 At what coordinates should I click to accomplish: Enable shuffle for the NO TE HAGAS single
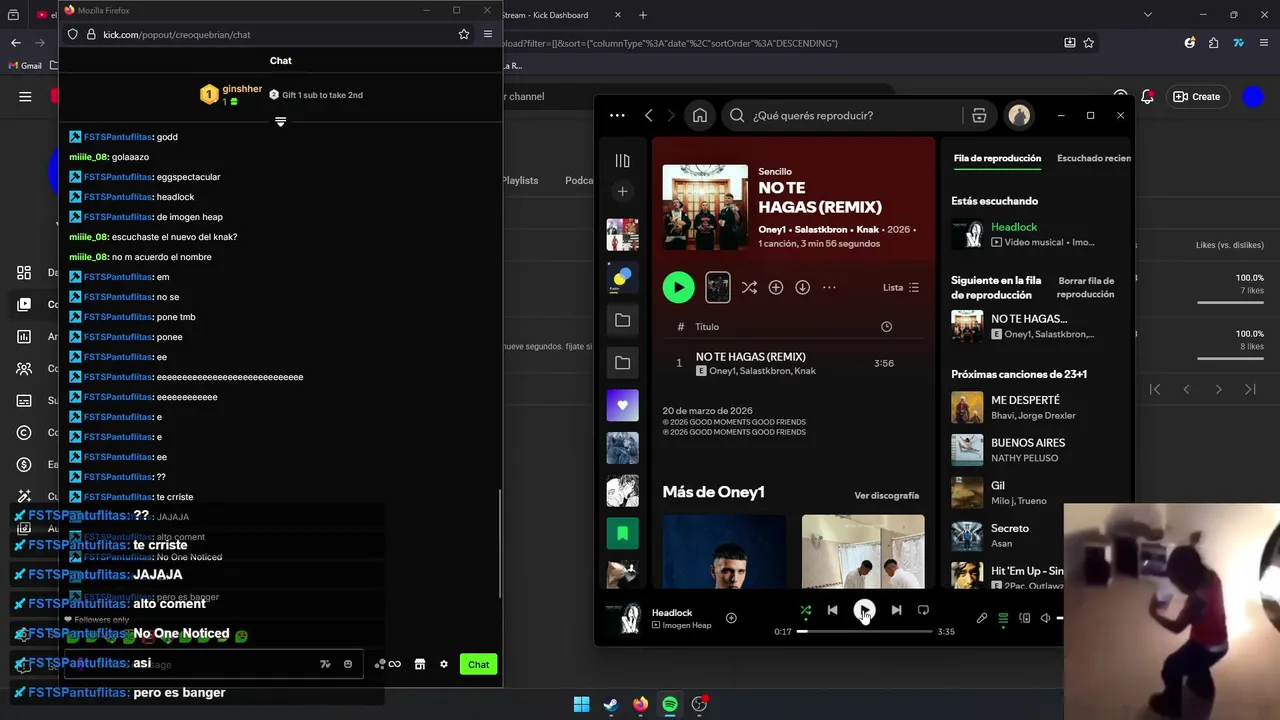tap(749, 288)
